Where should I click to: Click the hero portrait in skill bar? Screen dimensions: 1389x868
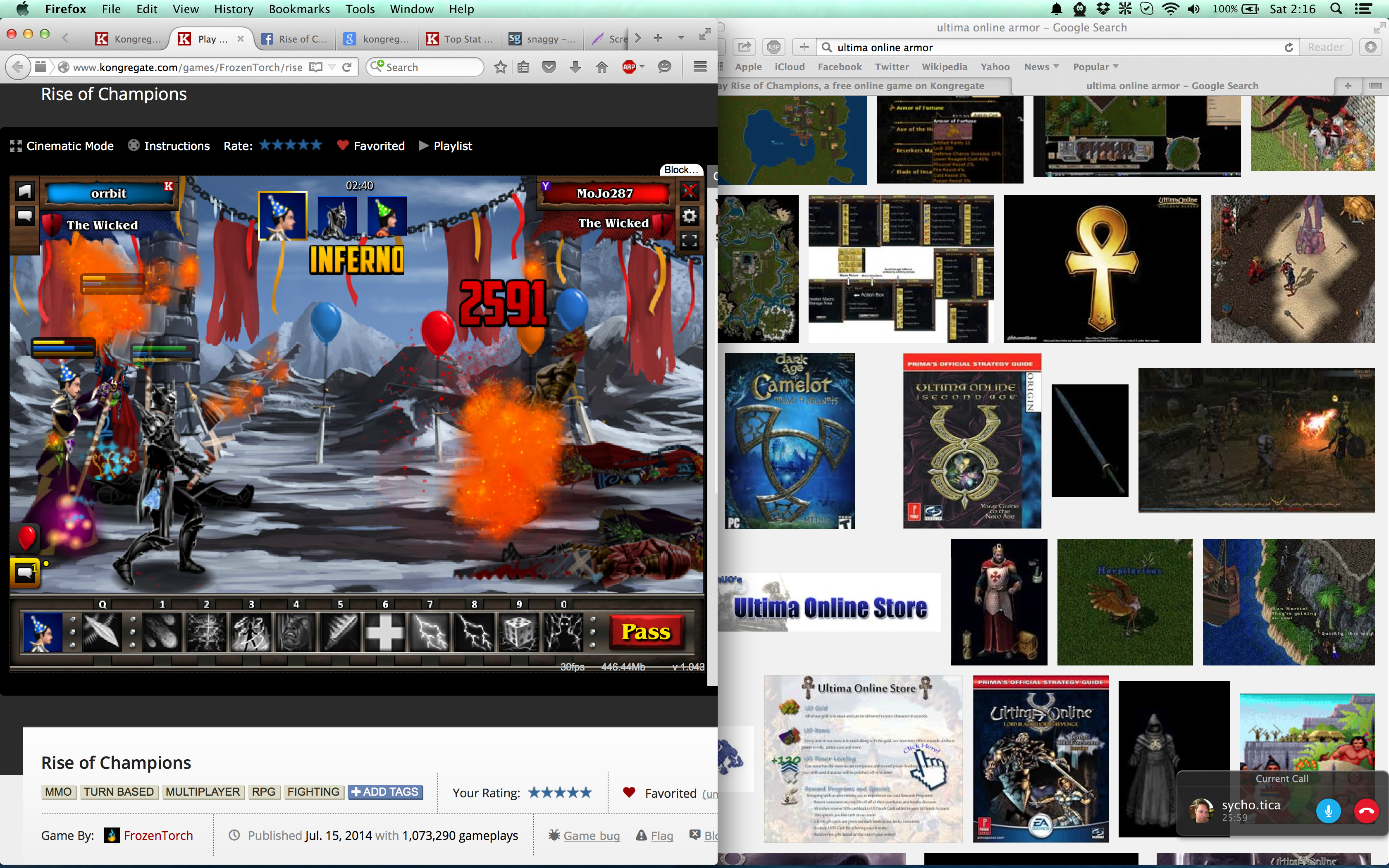tap(42, 633)
